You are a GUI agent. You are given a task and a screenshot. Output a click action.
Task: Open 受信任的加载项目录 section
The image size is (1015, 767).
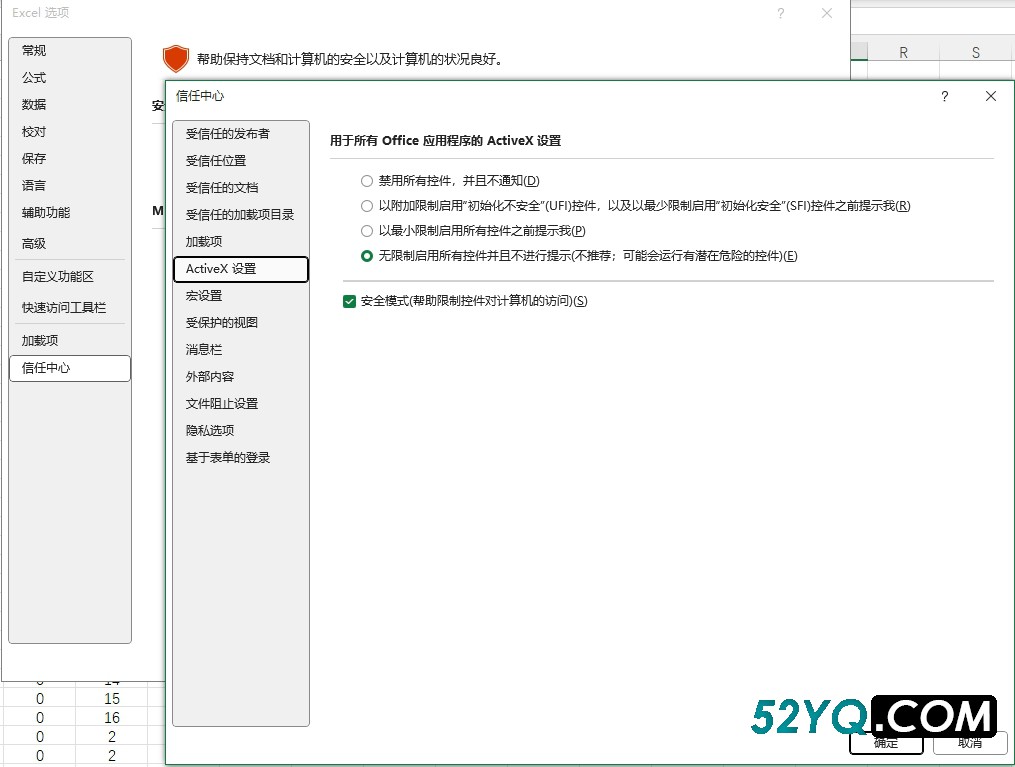click(x=240, y=215)
